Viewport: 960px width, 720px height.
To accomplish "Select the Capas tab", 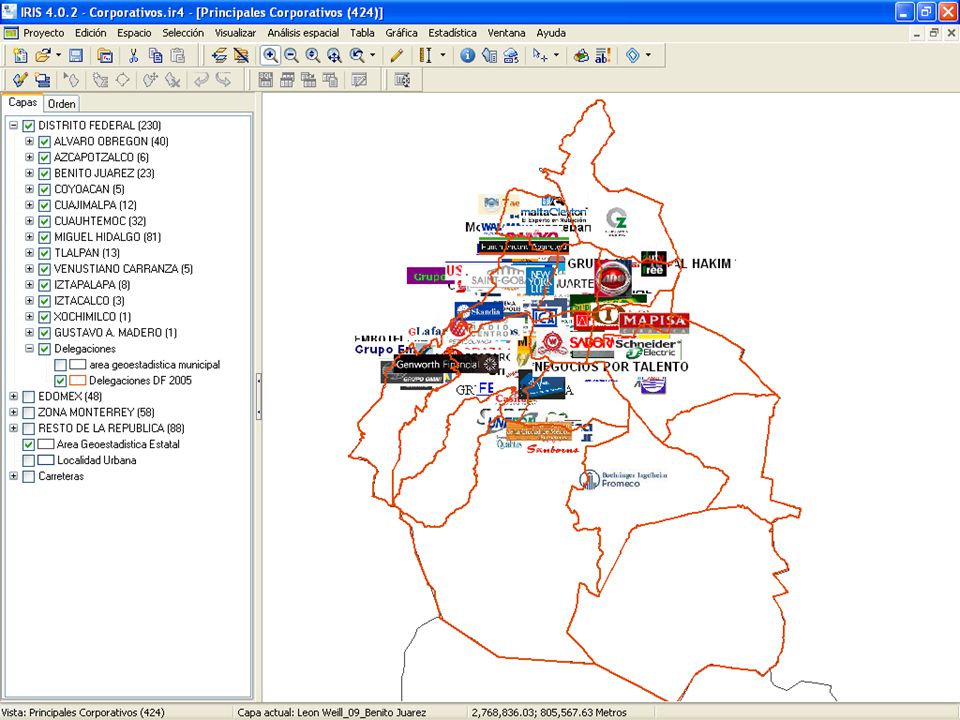I will pyautogui.click(x=23, y=102).
